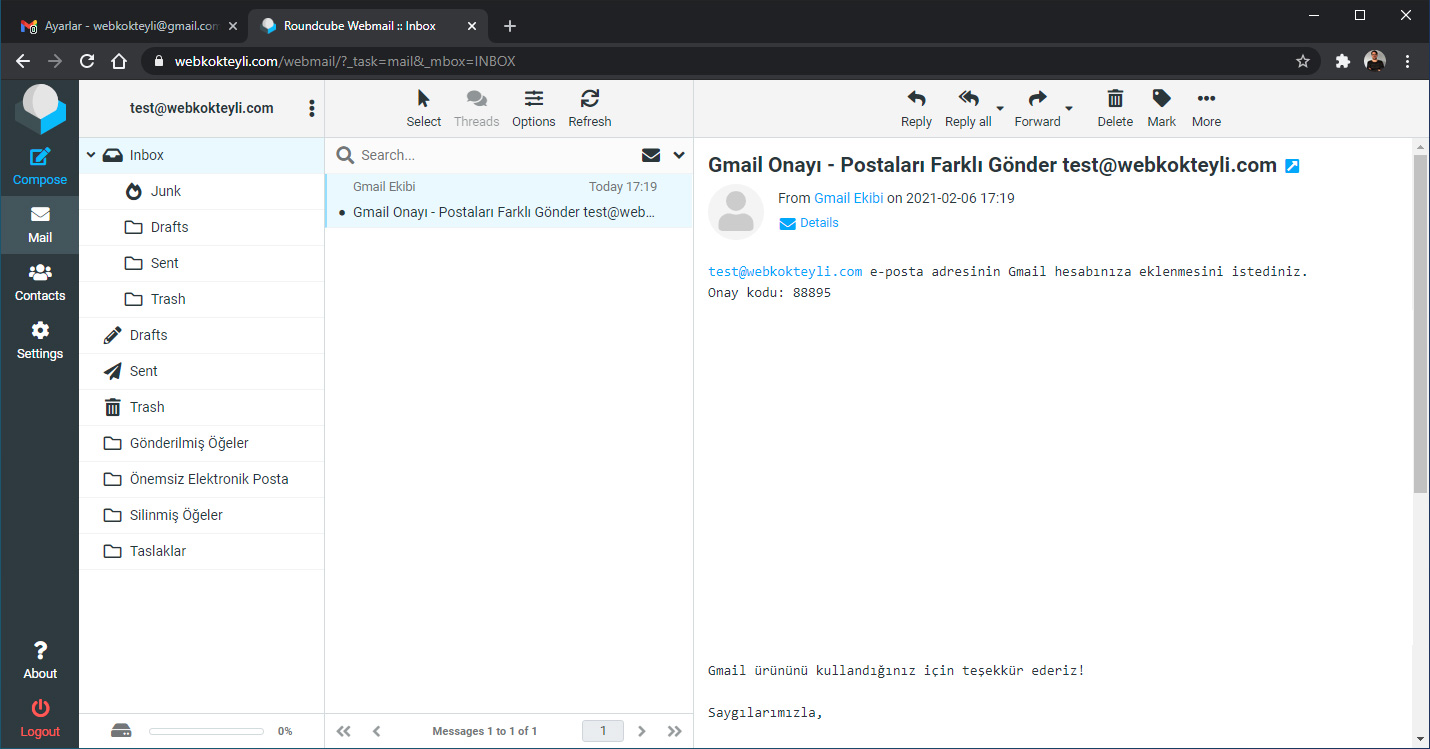Click the disk quota usage bar
The image size is (1430, 749).
pos(207,731)
